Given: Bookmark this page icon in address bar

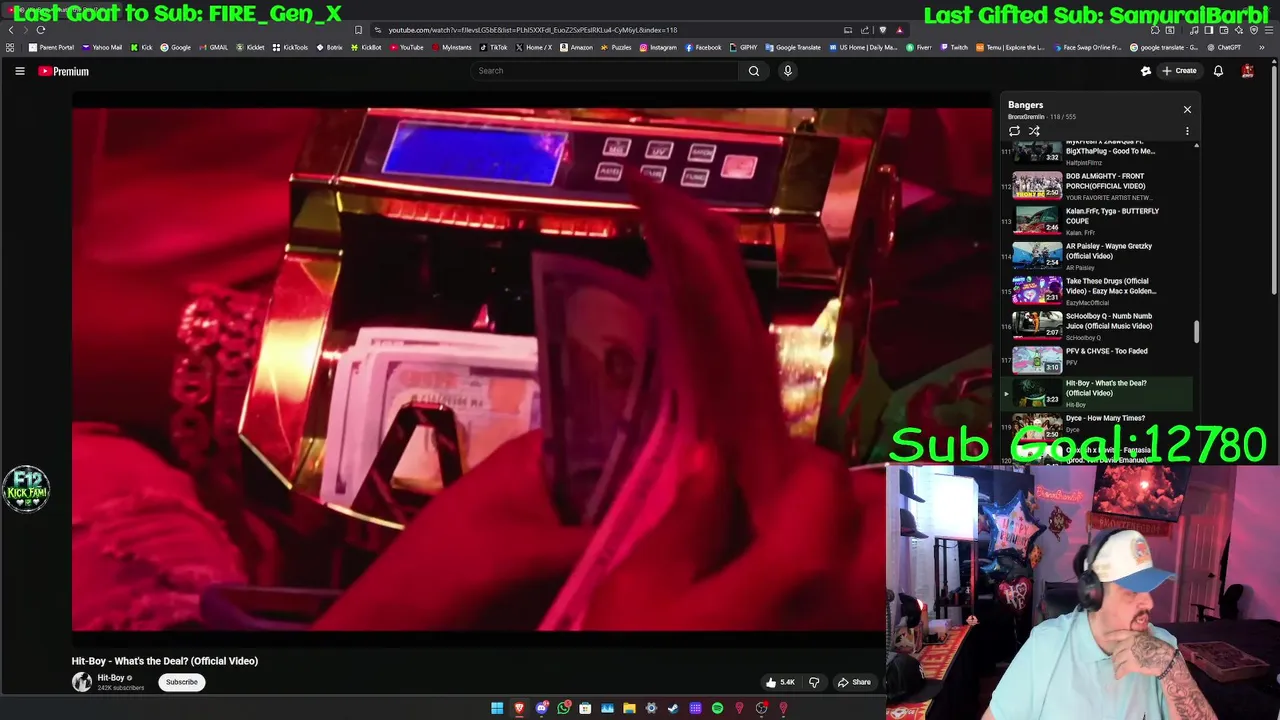Looking at the screenshot, I should [358, 30].
